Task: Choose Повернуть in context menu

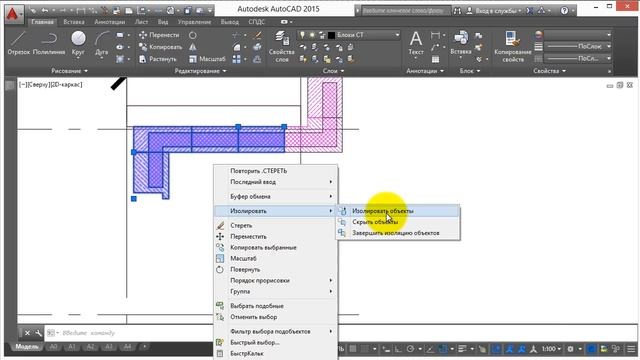Action: (x=276, y=270)
